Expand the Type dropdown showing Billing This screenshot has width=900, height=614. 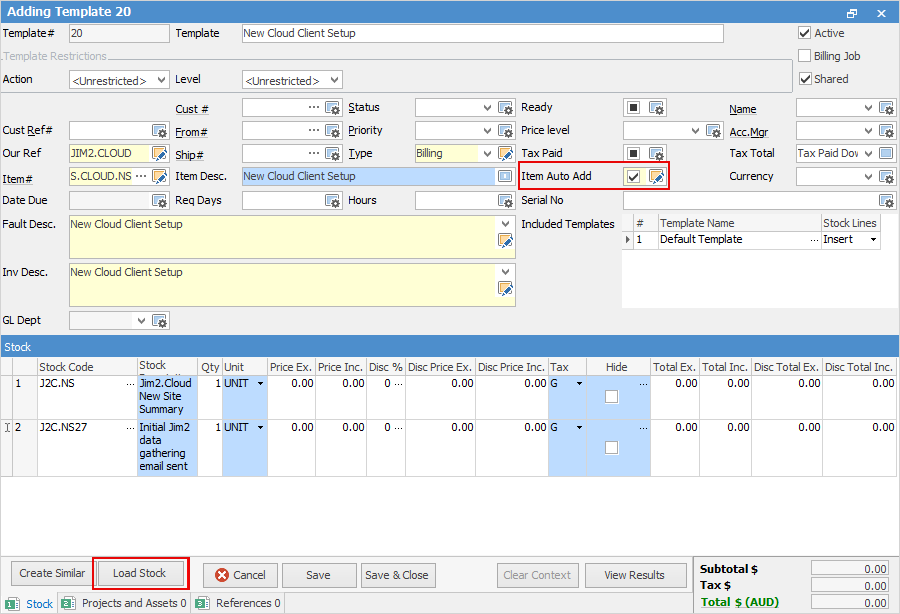tap(487, 153)
